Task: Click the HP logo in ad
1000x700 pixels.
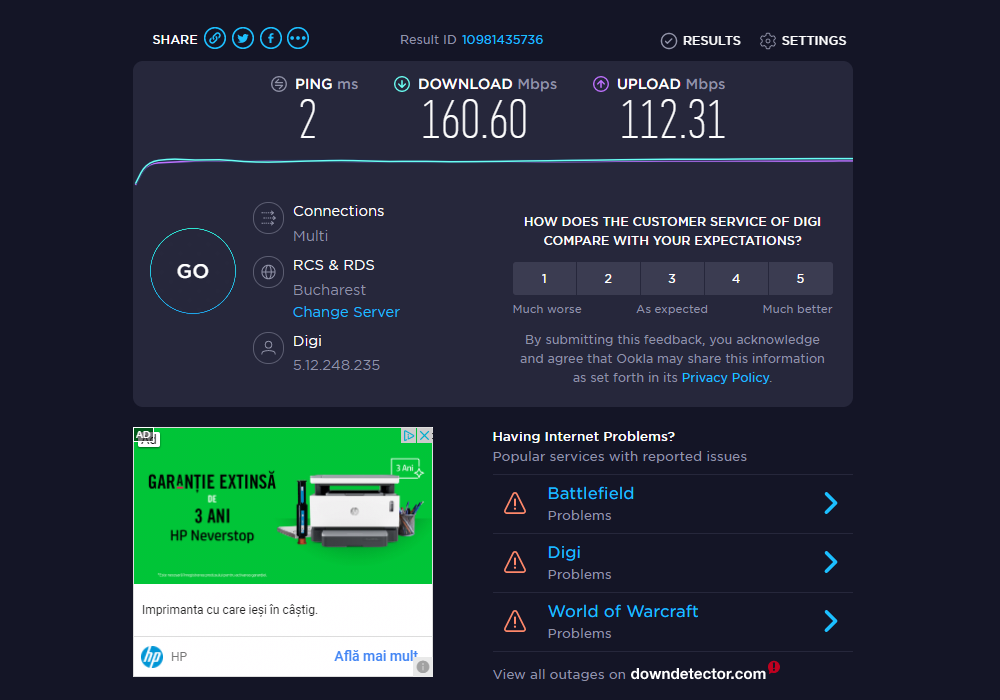Action: 152,657
